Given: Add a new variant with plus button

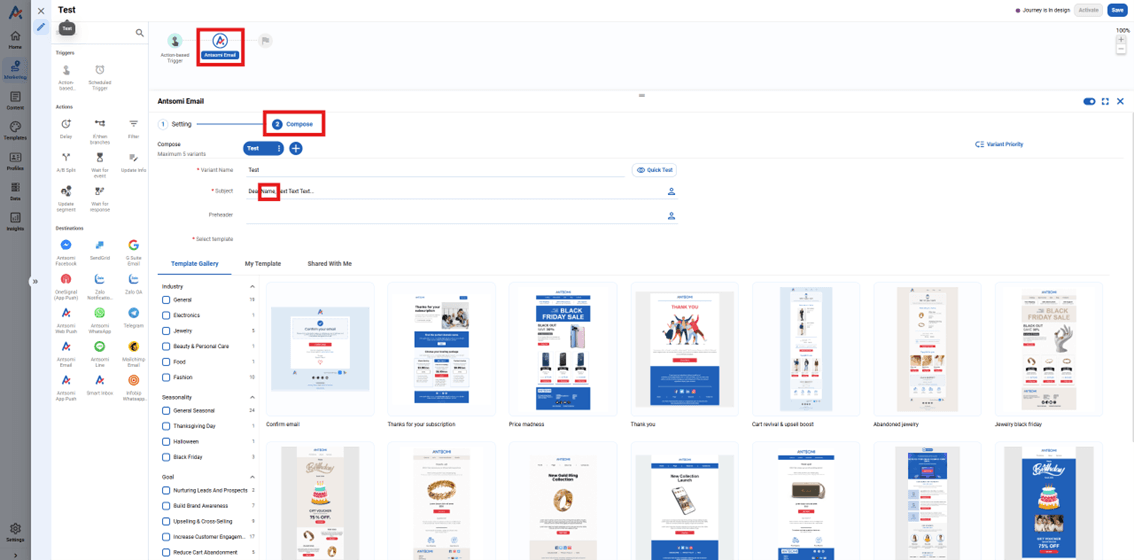Looking at the screenshot, I should coord(296,148).
